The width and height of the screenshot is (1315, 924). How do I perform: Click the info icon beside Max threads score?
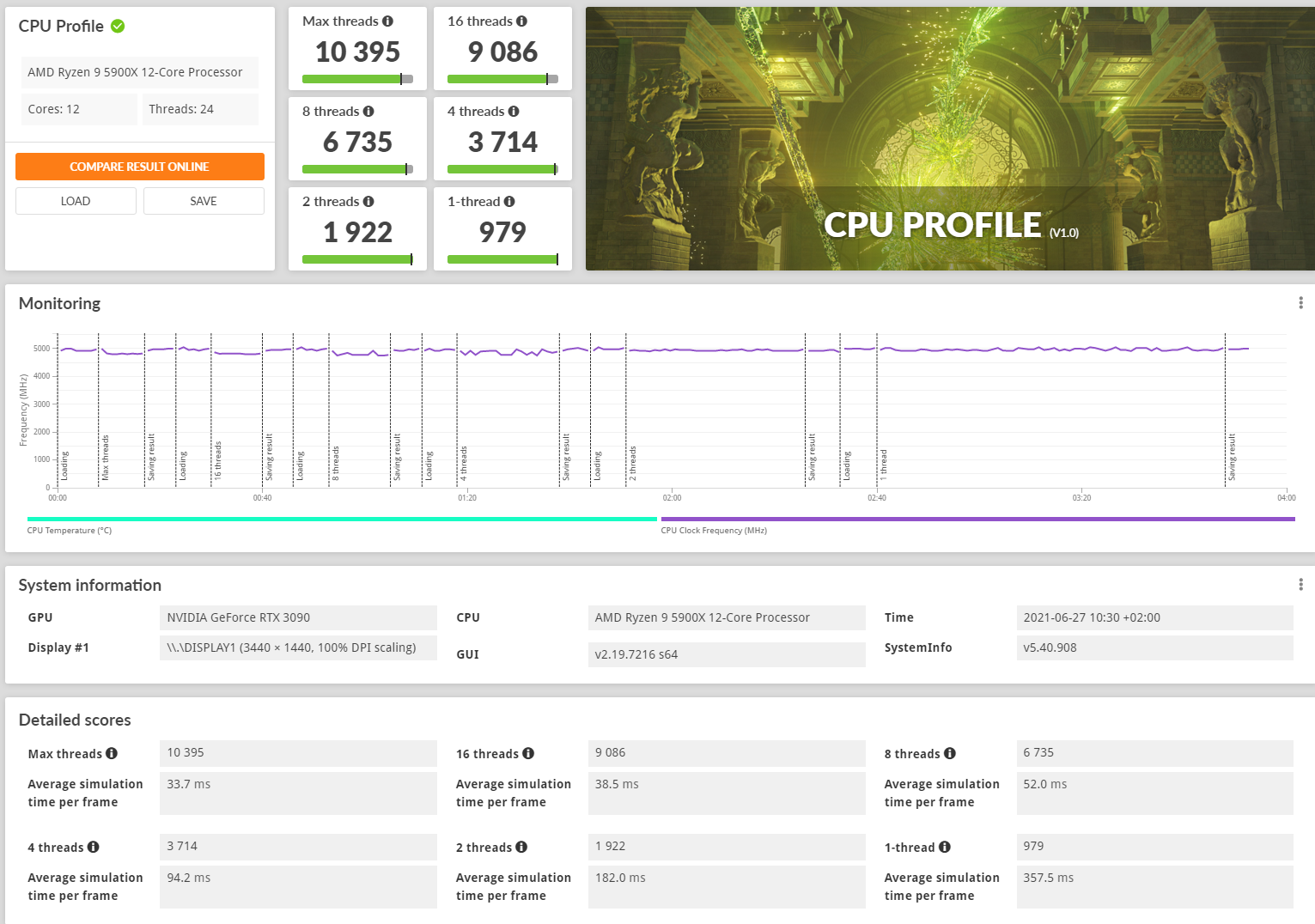(388, 21)
